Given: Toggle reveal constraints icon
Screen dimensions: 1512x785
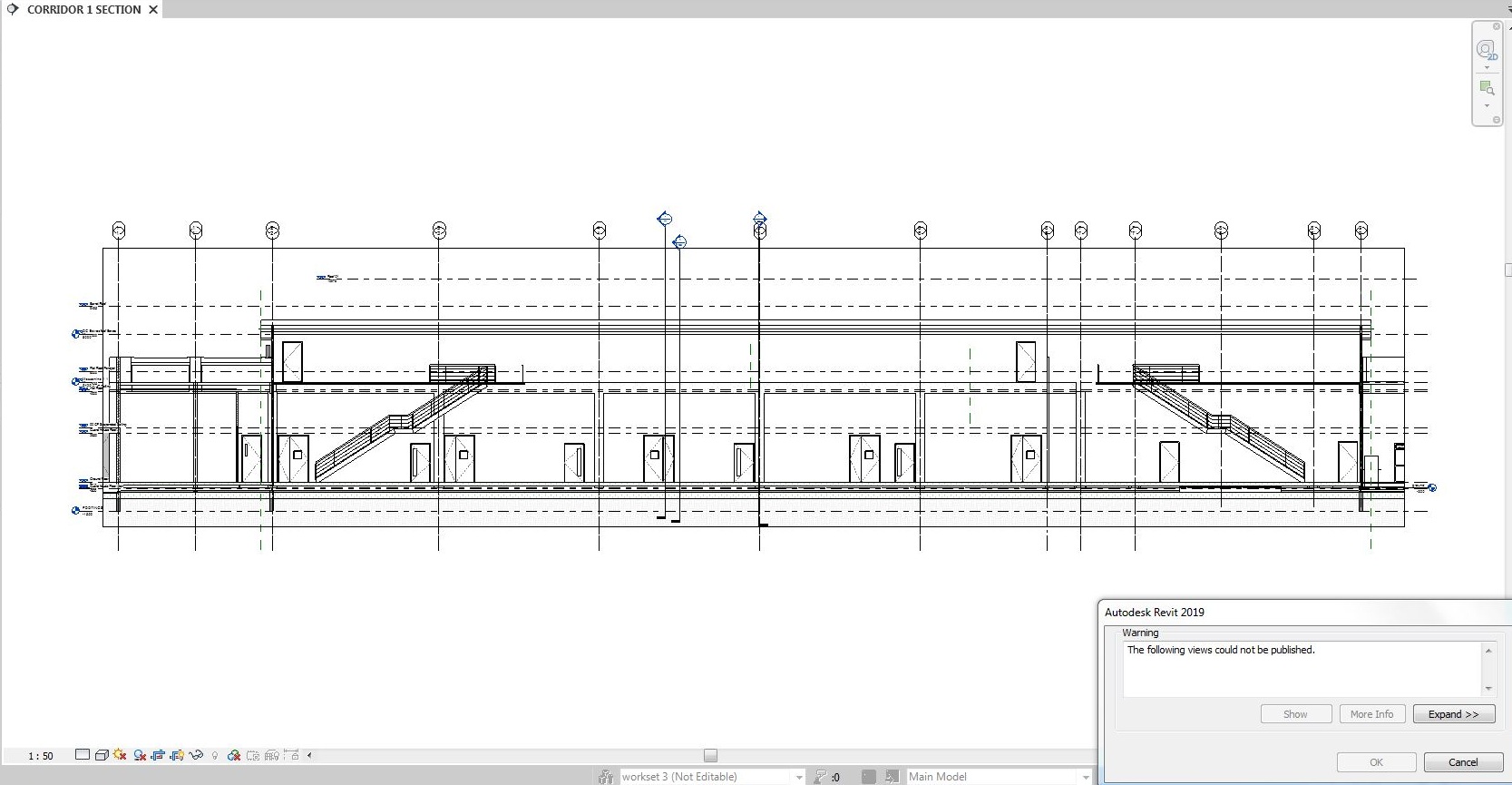Looking at the screenshot, I should tap(291, 755).
